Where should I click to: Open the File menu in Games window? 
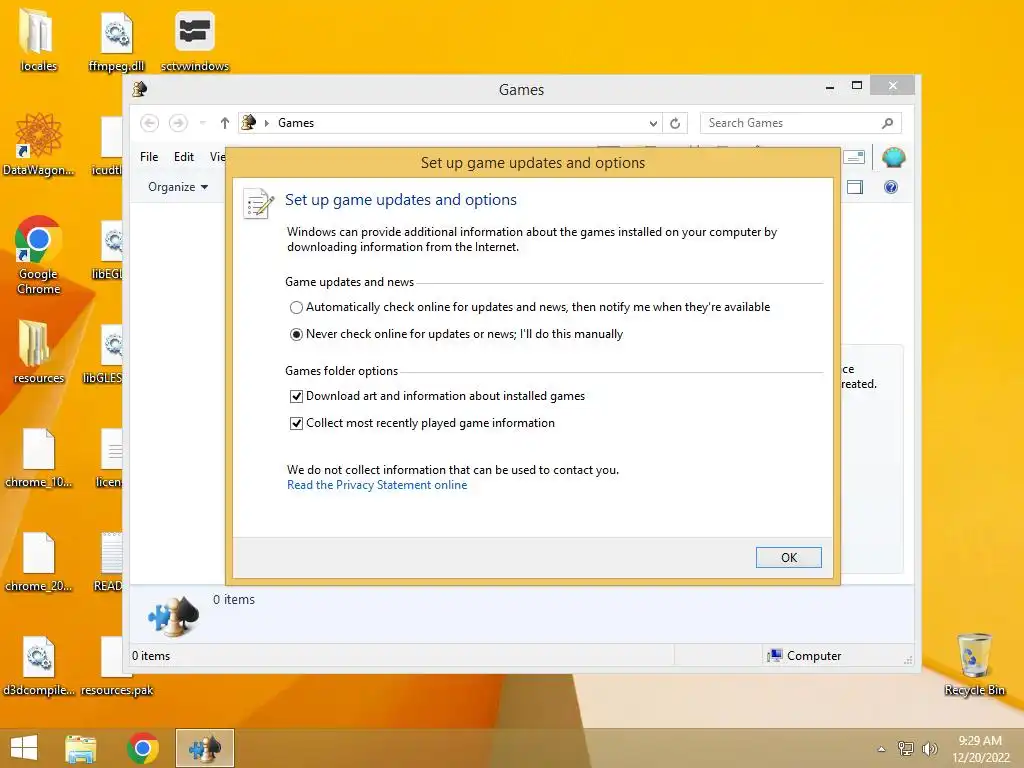point(149,157)
